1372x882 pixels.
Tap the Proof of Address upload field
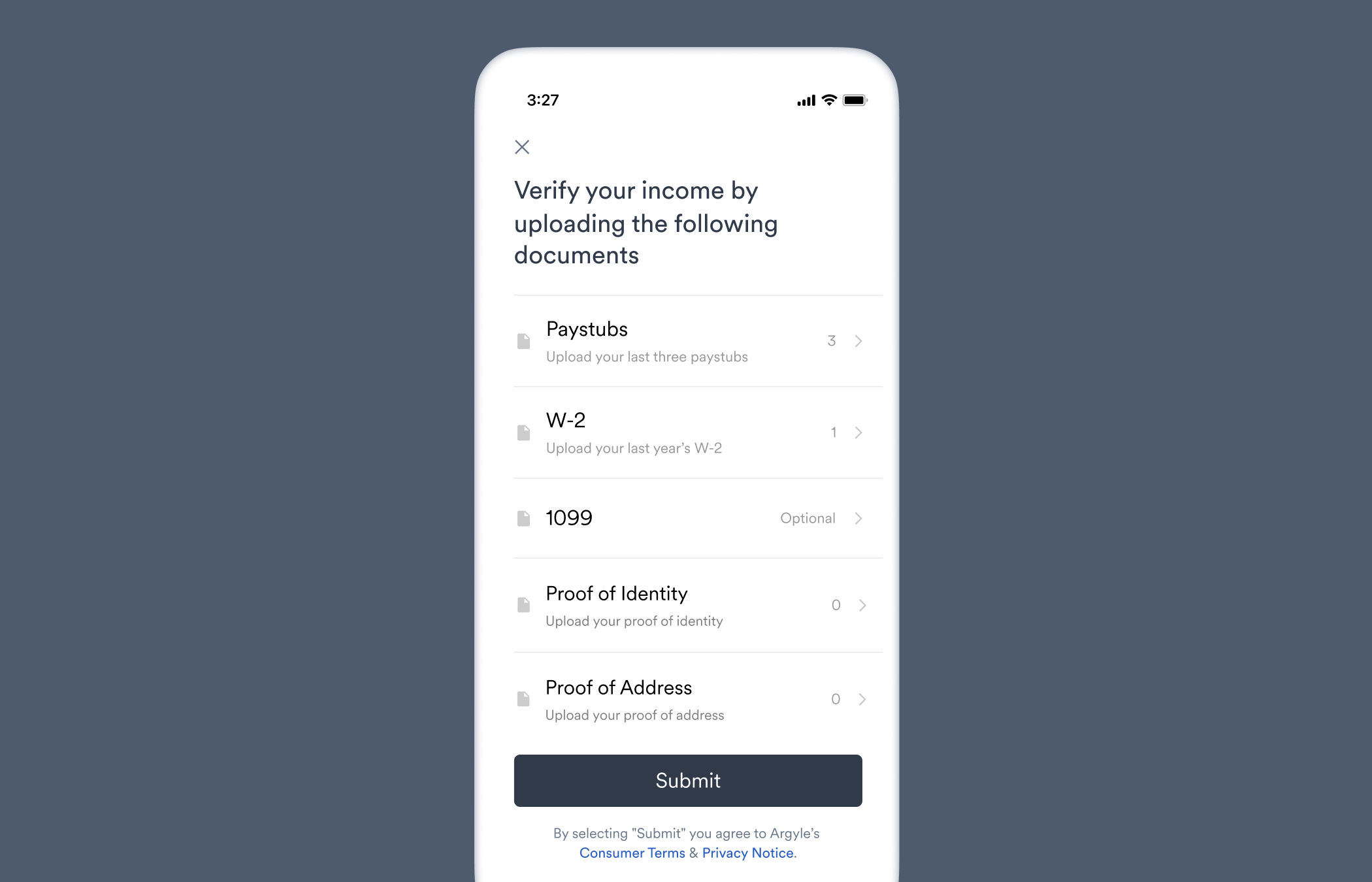pyautogui.click(x=688, y=698)
